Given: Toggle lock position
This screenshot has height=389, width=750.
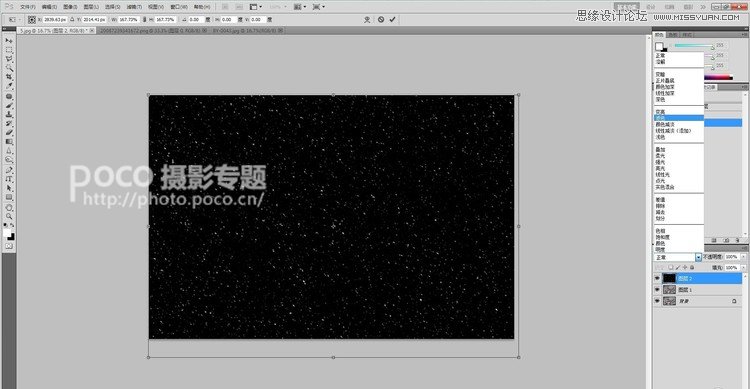Looking at the screenshot, I should click(x=685, y=267).
